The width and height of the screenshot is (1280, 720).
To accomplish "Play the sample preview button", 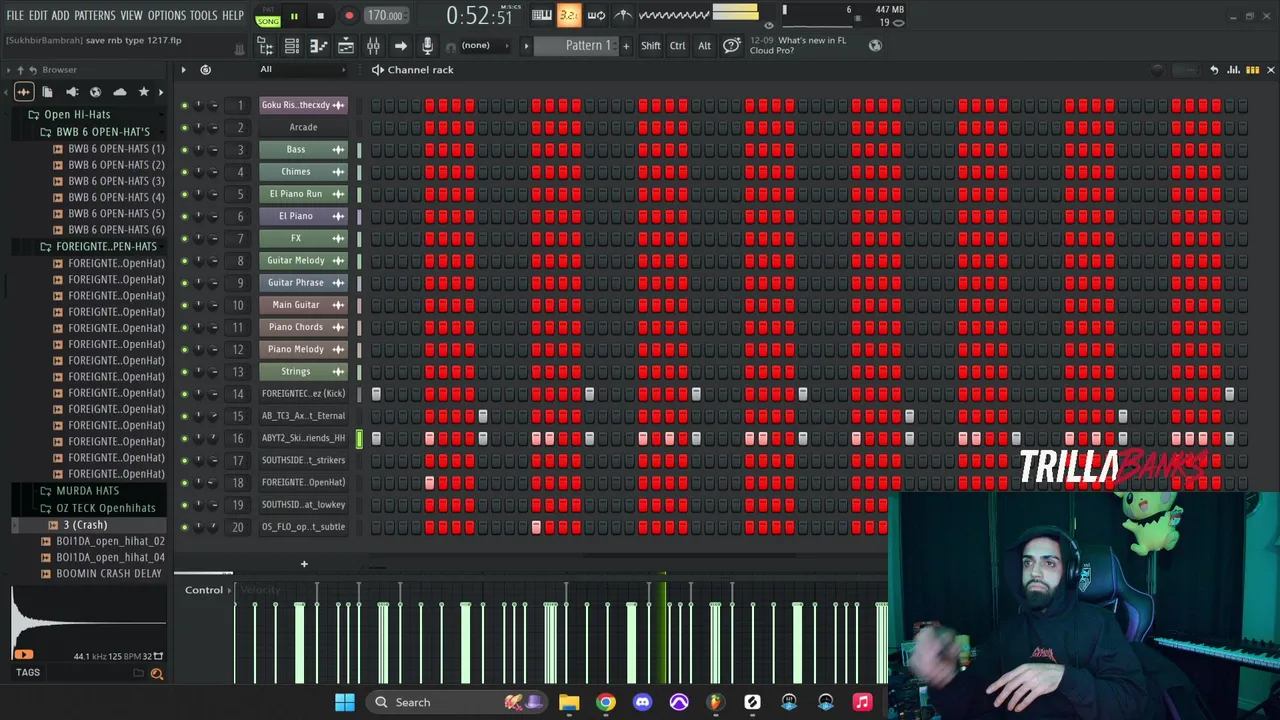I will pos(23,655).
